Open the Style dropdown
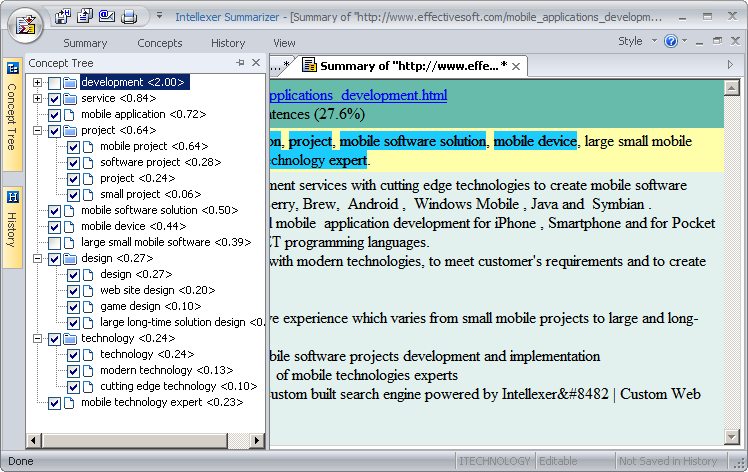 [636, 42]
